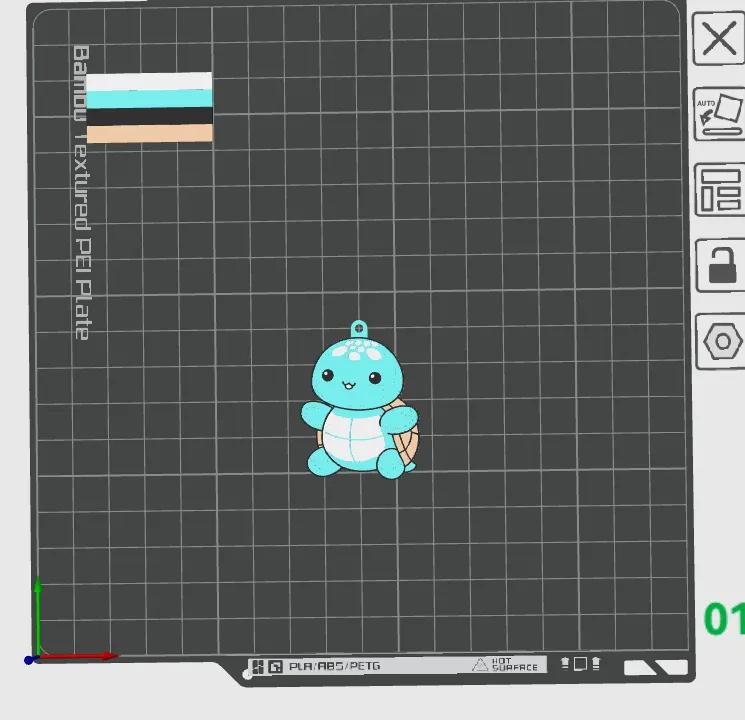Click the peach color stripe

(150, 134)
